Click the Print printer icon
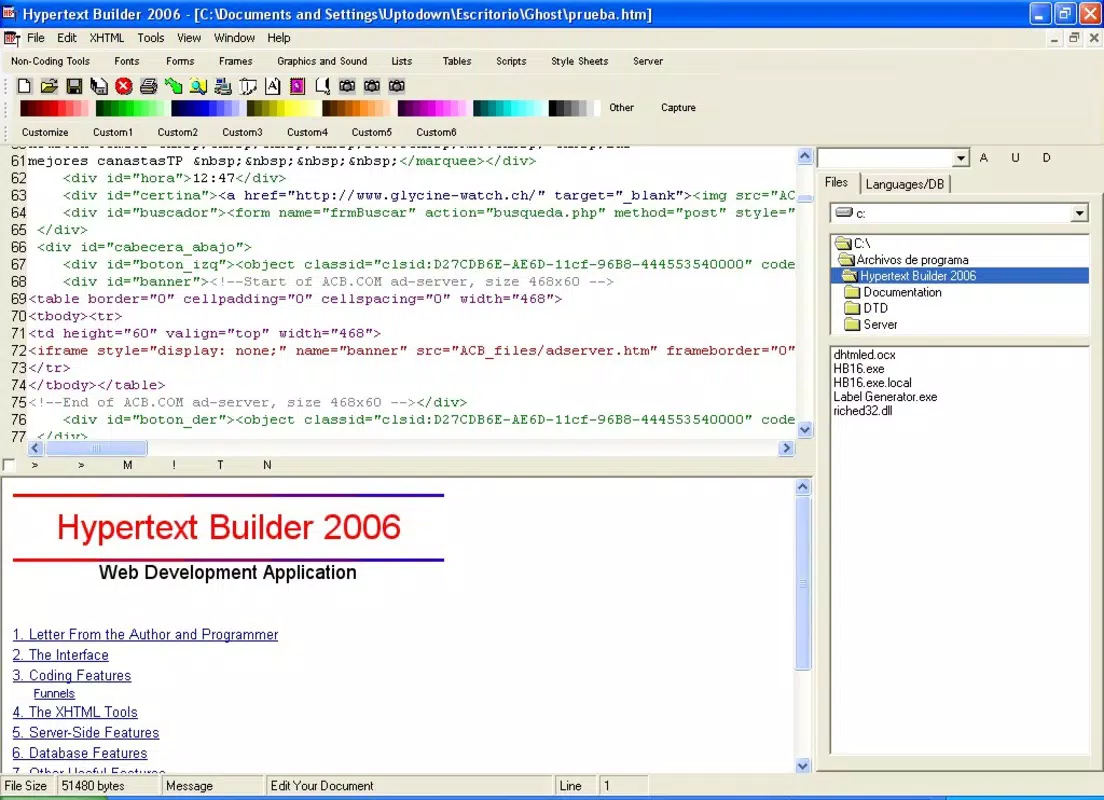This screenshot has width=1104, height=800. pos(149,86)
